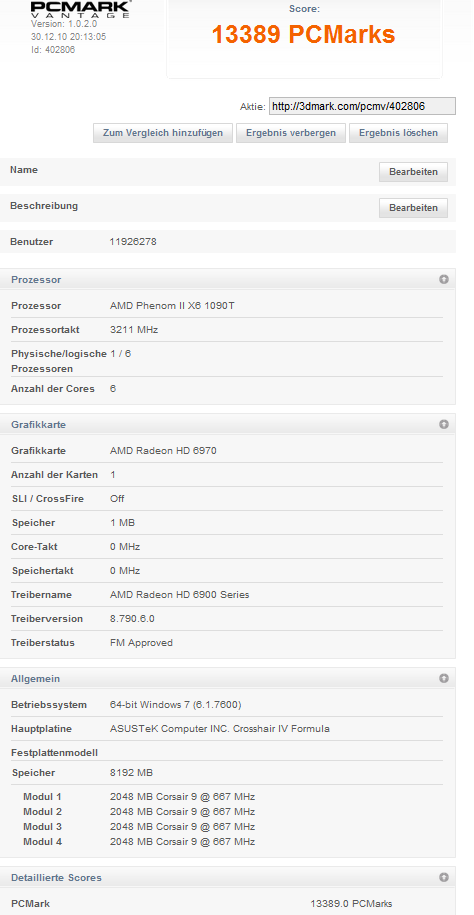Click the Benutzer ID 11926278
474x915 pixels.
tap(133, 242)
